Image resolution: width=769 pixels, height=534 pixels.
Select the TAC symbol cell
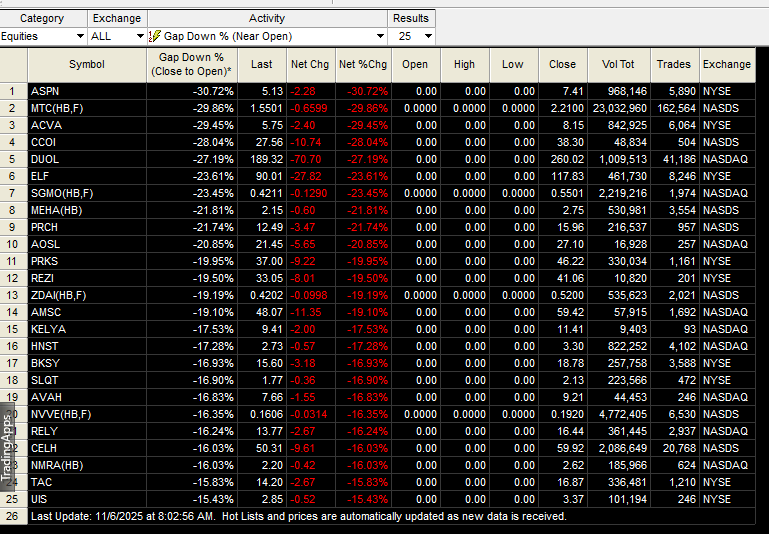click(x=87, y=483)
